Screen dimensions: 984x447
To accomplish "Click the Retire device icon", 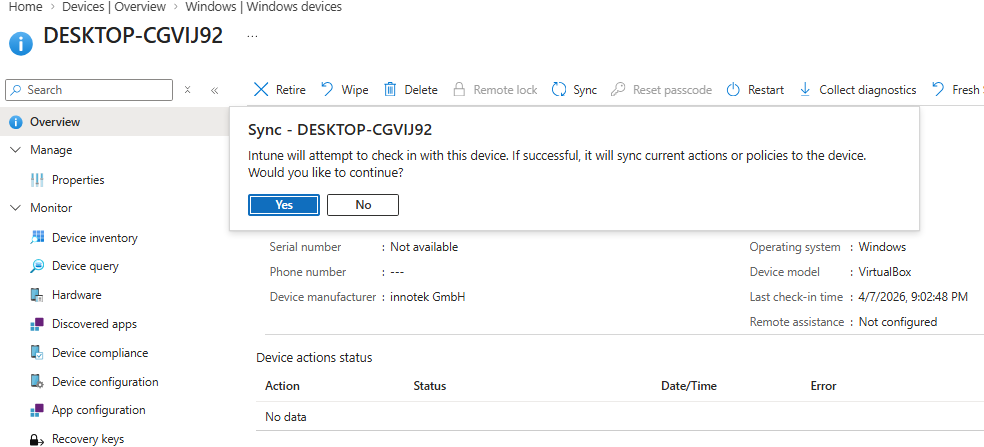I will point(261,90).
